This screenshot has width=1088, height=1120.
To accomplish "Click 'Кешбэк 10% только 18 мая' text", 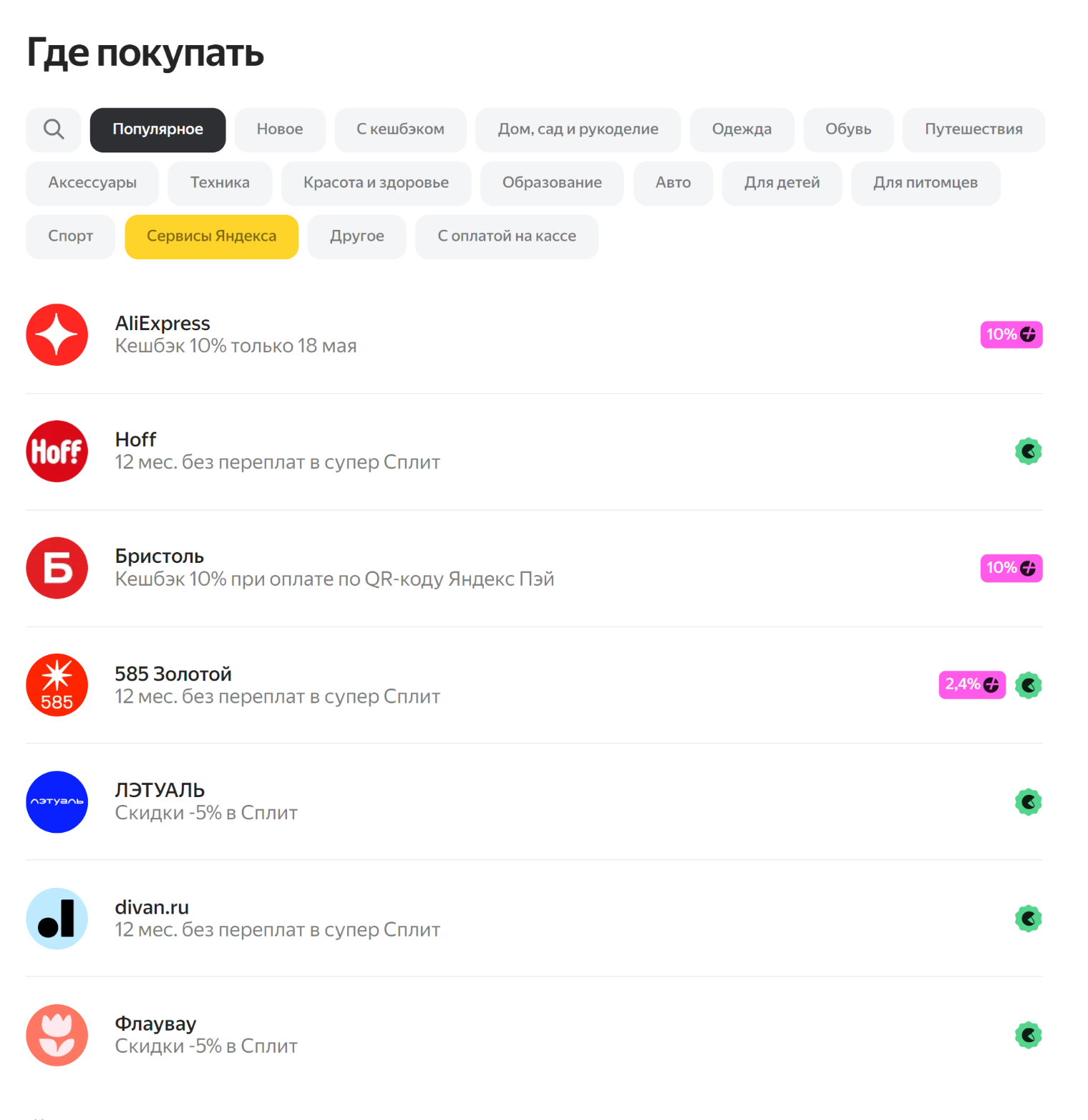I will click(235, 346).
